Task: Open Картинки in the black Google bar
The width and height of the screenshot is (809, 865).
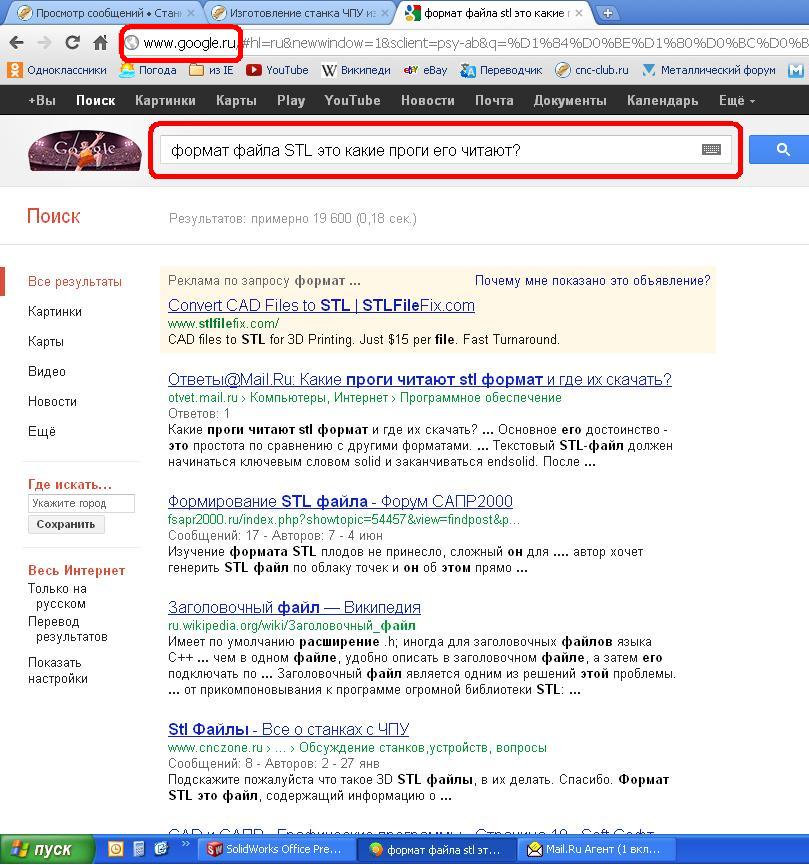Action: [x=165, y=100]
